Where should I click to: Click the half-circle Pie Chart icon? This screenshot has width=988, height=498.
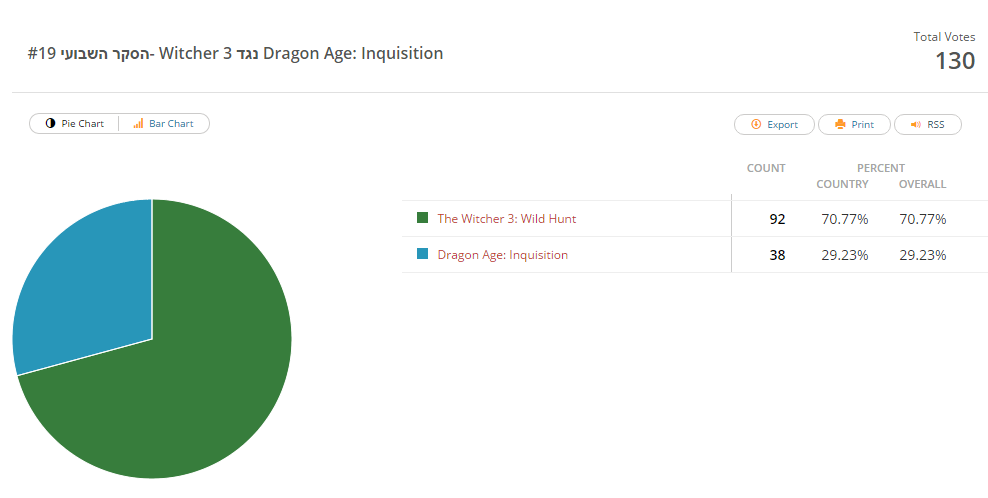point(50,124)
